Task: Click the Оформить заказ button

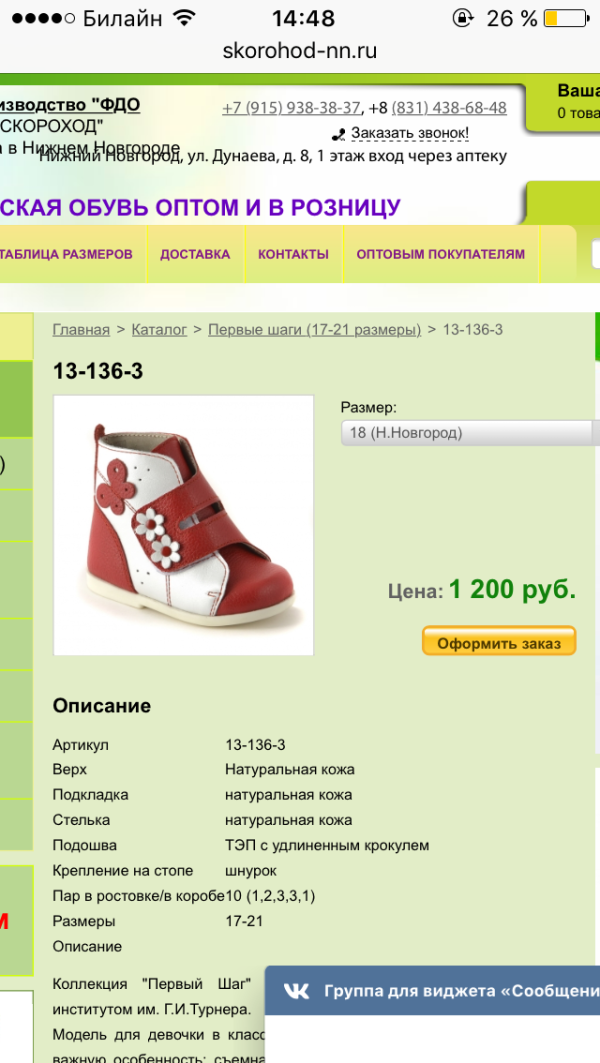Action: tap(499, 641)
